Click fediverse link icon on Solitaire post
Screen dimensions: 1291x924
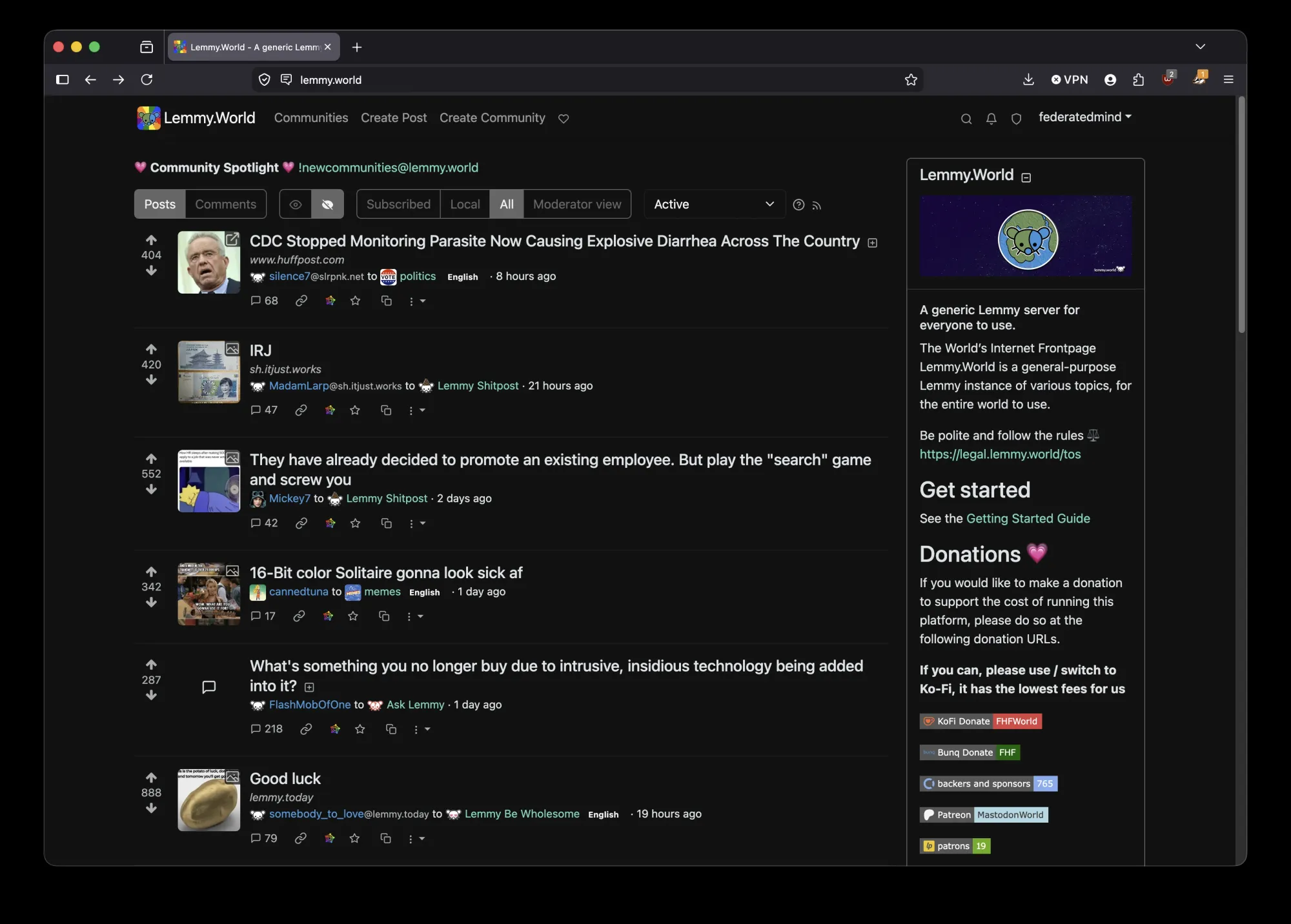coord(328,616)
